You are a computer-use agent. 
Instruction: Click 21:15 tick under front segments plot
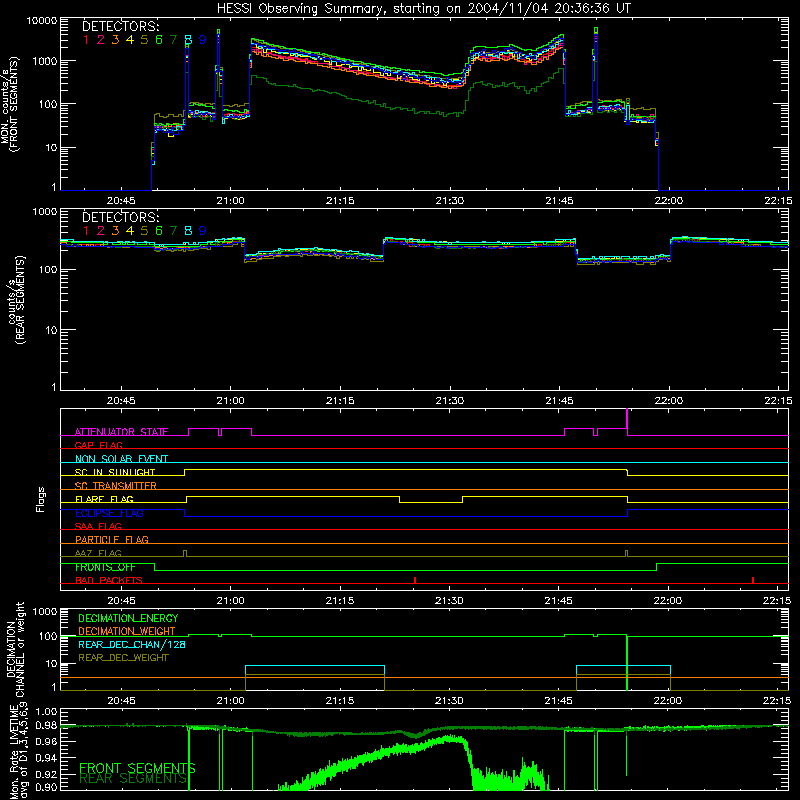(340, 201)
